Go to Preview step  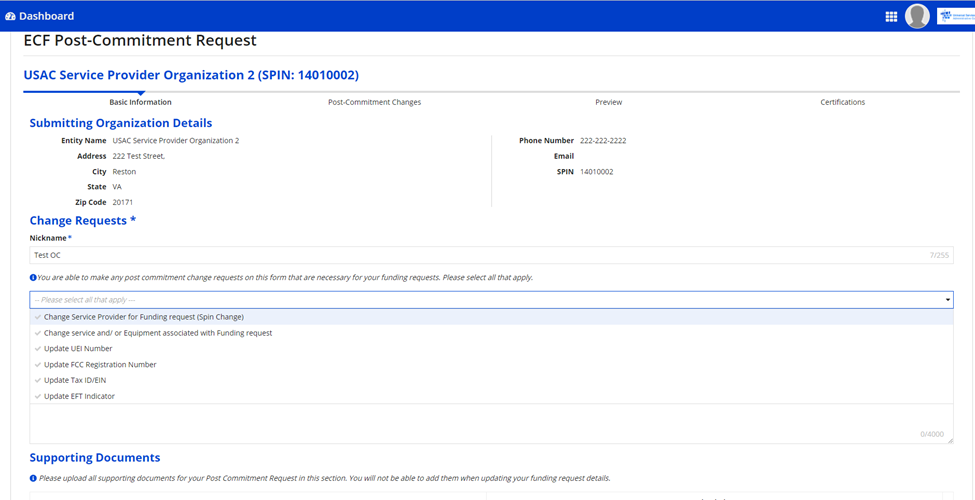coord(608,102)
